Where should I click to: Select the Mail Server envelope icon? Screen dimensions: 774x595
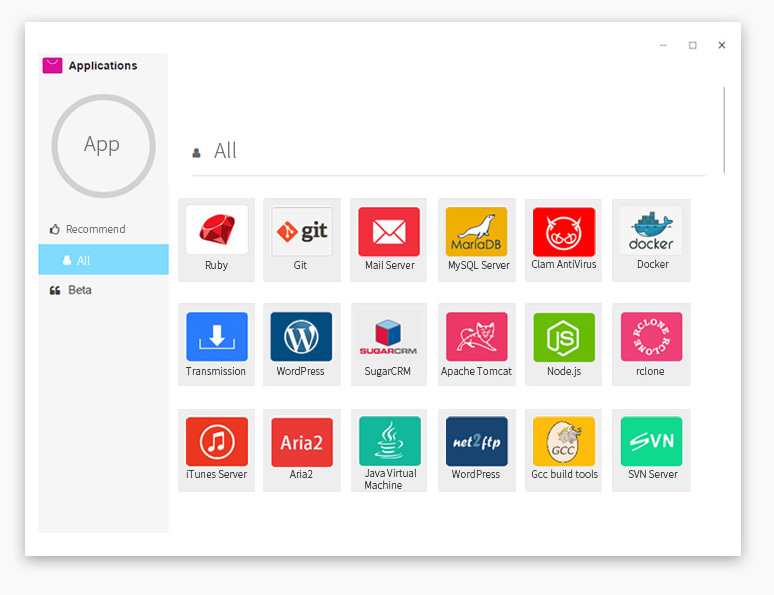point(389,232)
